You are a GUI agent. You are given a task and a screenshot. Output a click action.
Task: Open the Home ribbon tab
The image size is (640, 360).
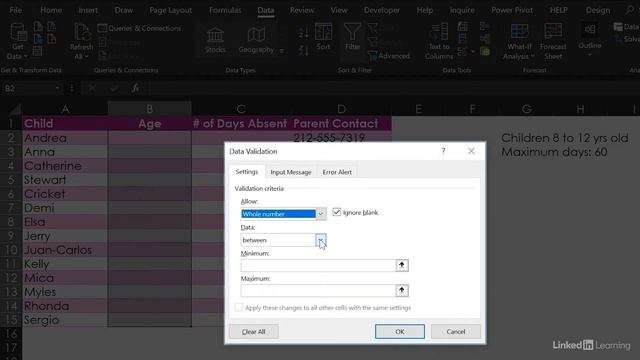51,10
